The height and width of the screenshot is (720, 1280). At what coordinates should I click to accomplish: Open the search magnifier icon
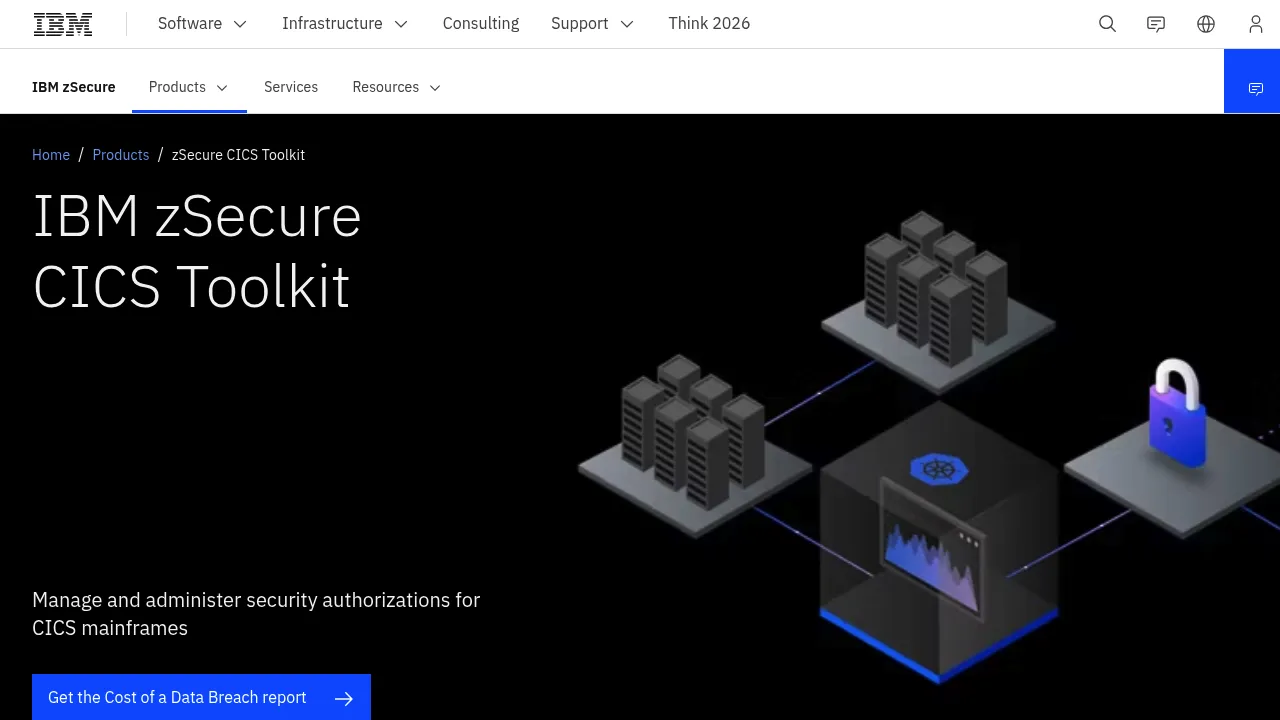click(1107, 24)
